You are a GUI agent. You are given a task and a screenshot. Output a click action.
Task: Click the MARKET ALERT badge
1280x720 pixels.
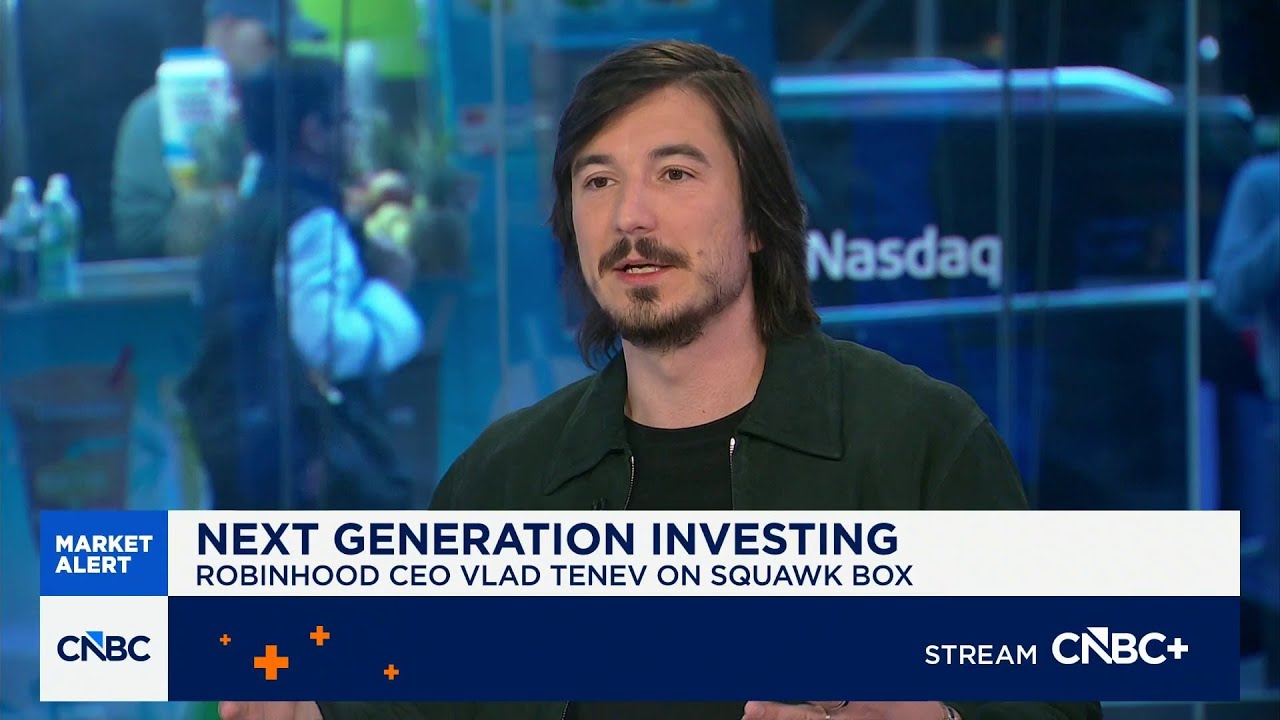[104, 554]
